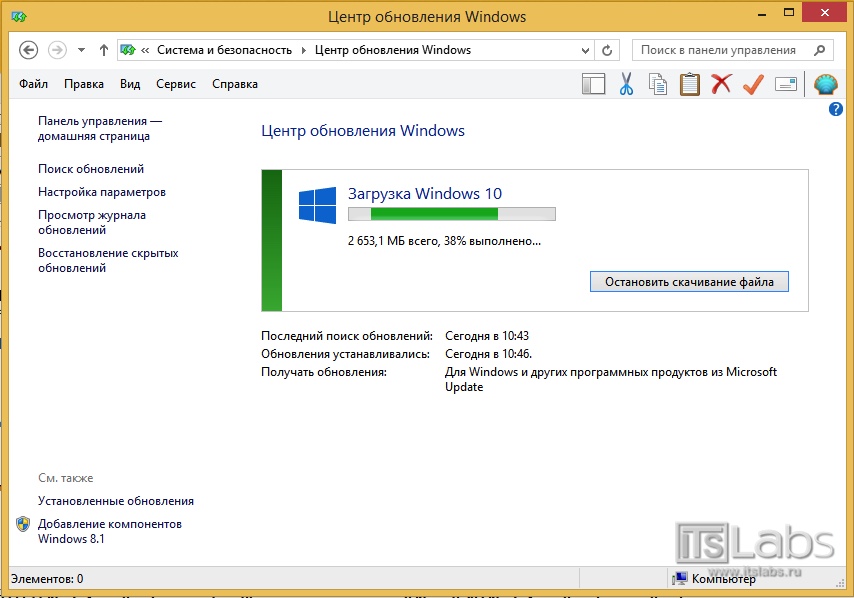The height and width of the screenshot is (598, 854).
Task: Open Просмотр журнала обновлений link
Action: [92, 222]
